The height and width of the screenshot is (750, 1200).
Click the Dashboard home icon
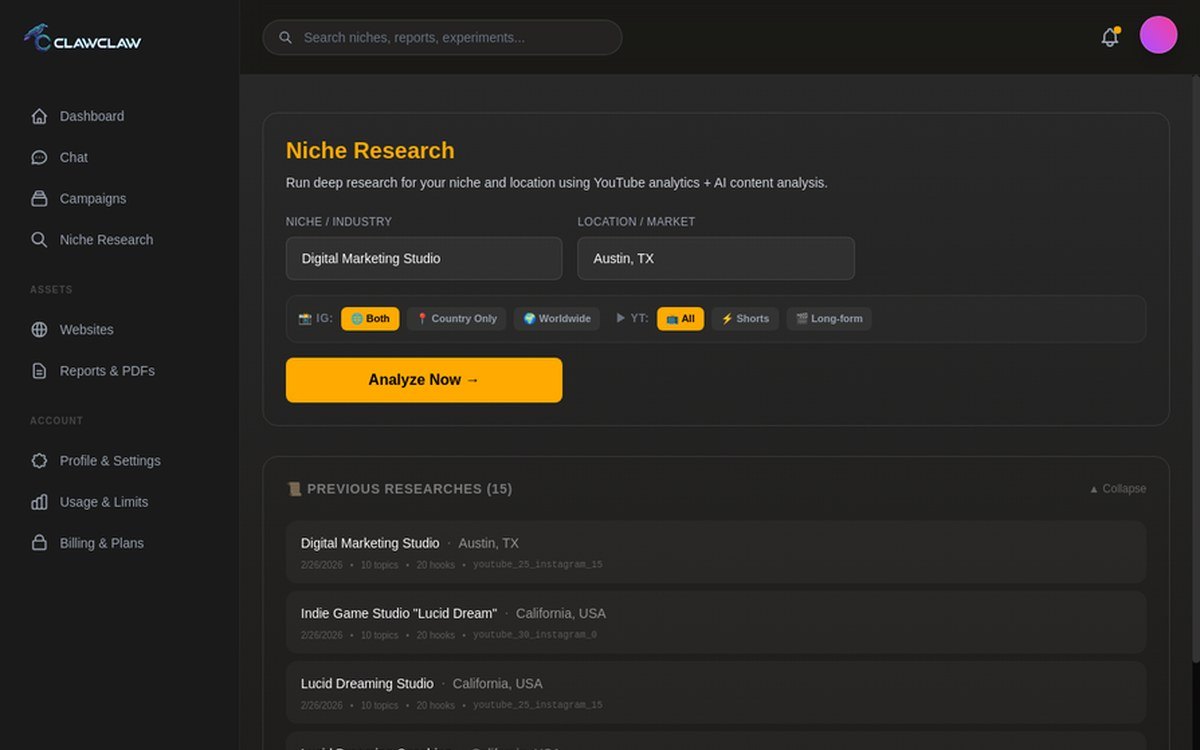39,116
